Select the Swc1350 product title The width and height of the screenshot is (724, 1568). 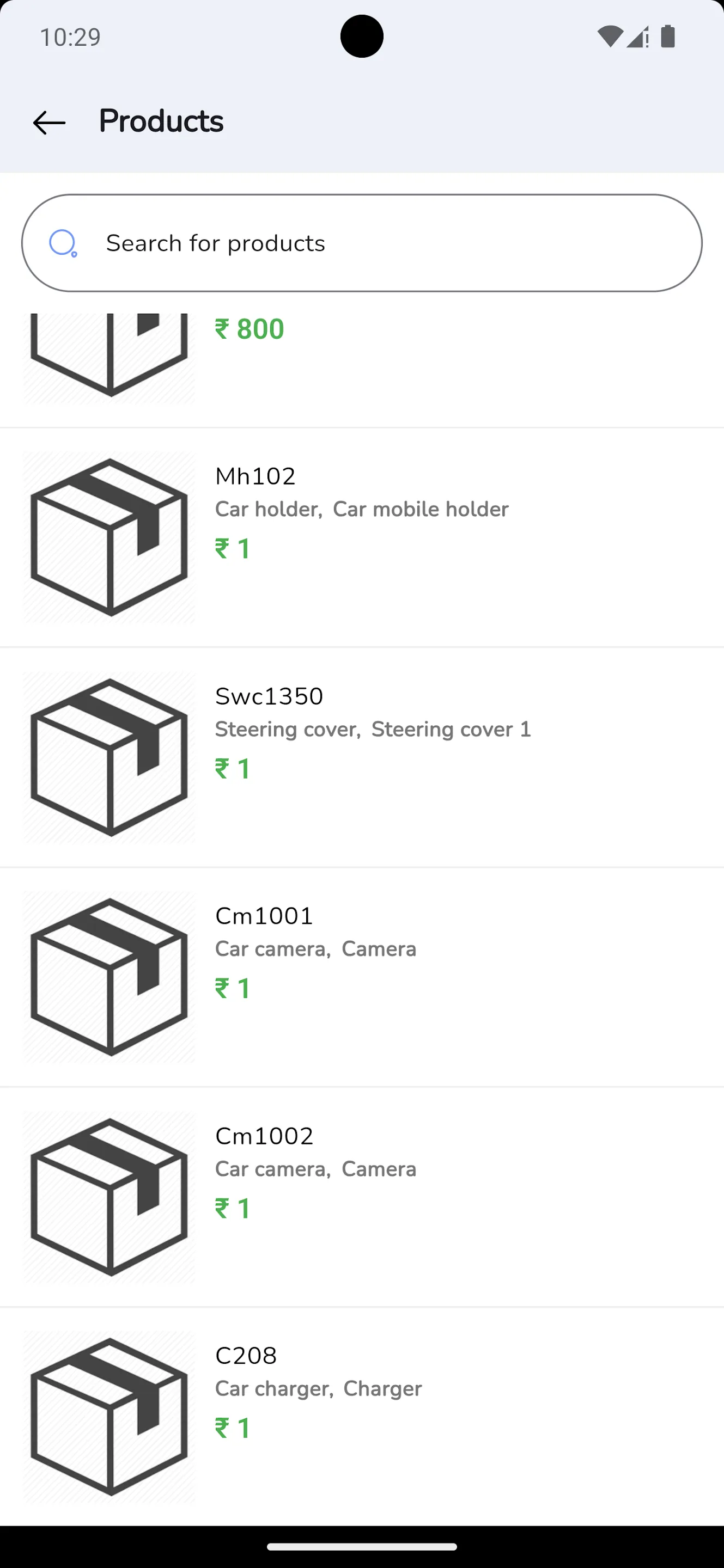point(269,696)
